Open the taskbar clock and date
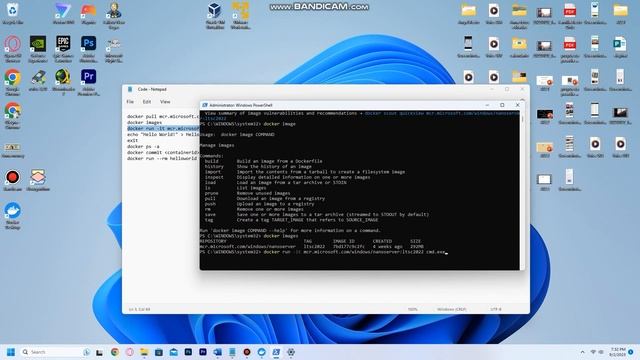The width and height of the screenshot is (640, 360). click(x=618, y=352)
